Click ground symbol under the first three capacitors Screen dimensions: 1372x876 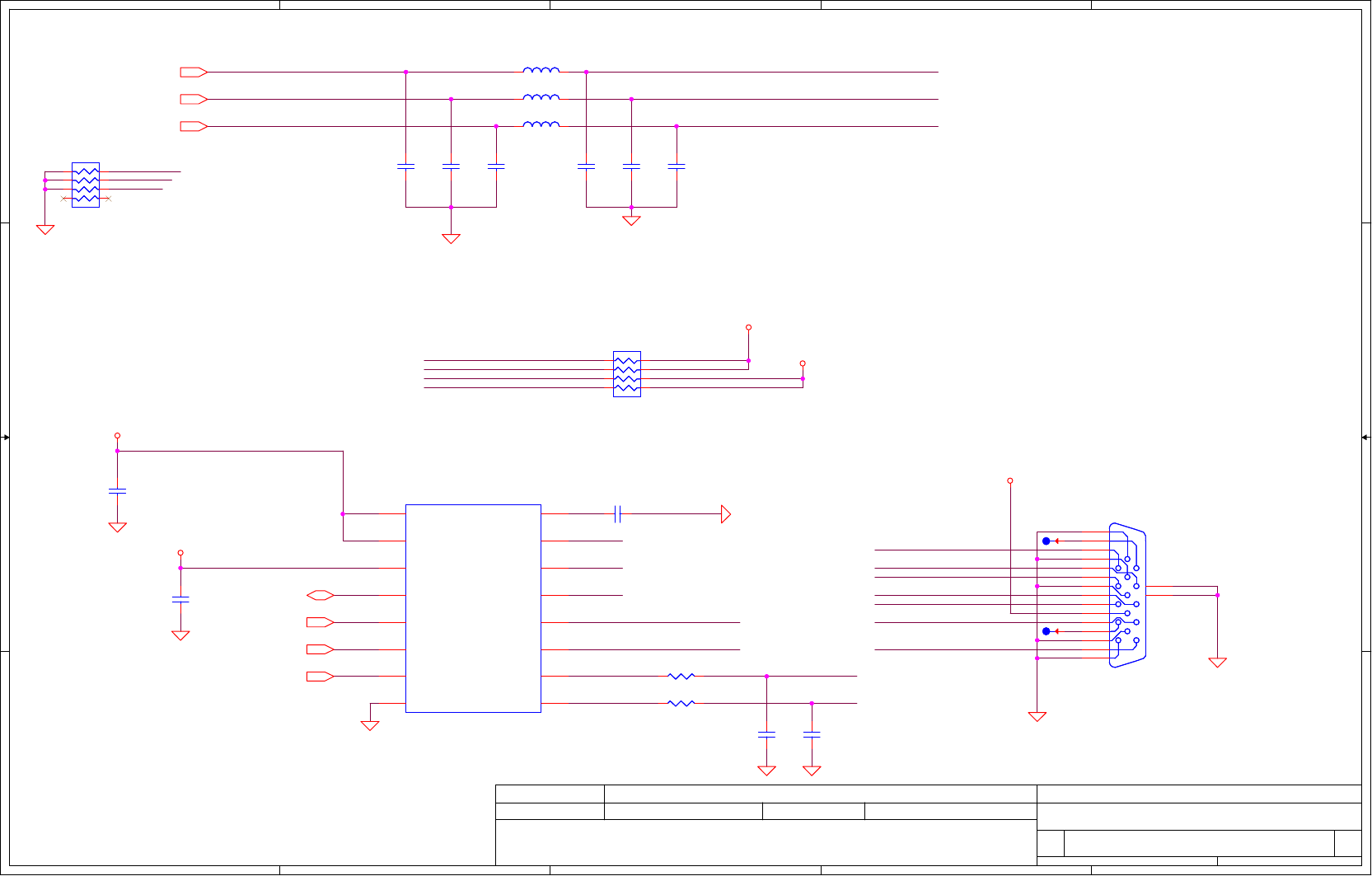pos(451,239)
